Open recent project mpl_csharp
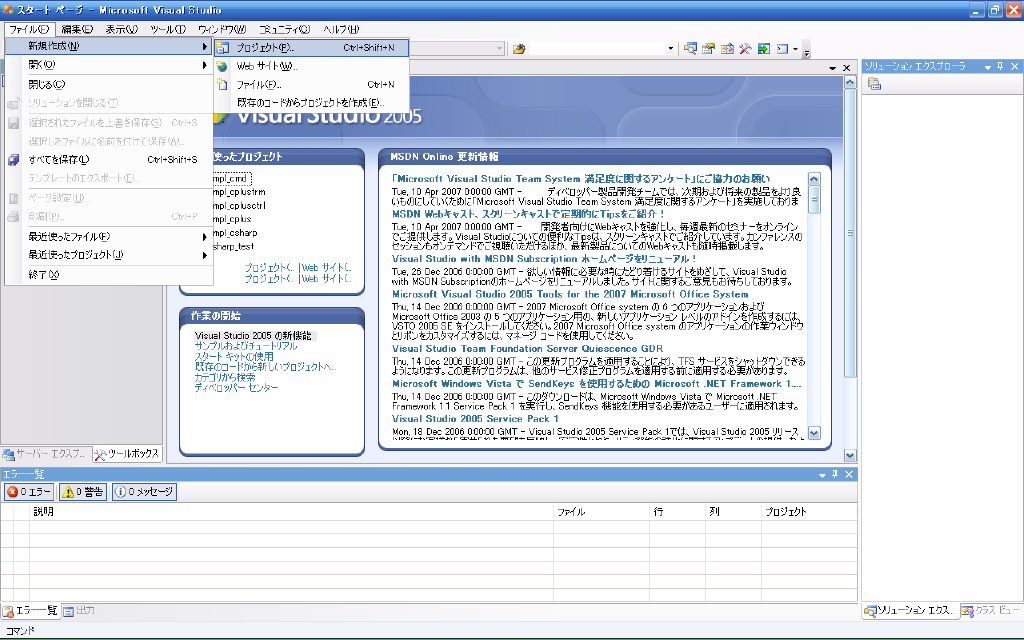This screenshot has width=1024, height=640. 235,232
